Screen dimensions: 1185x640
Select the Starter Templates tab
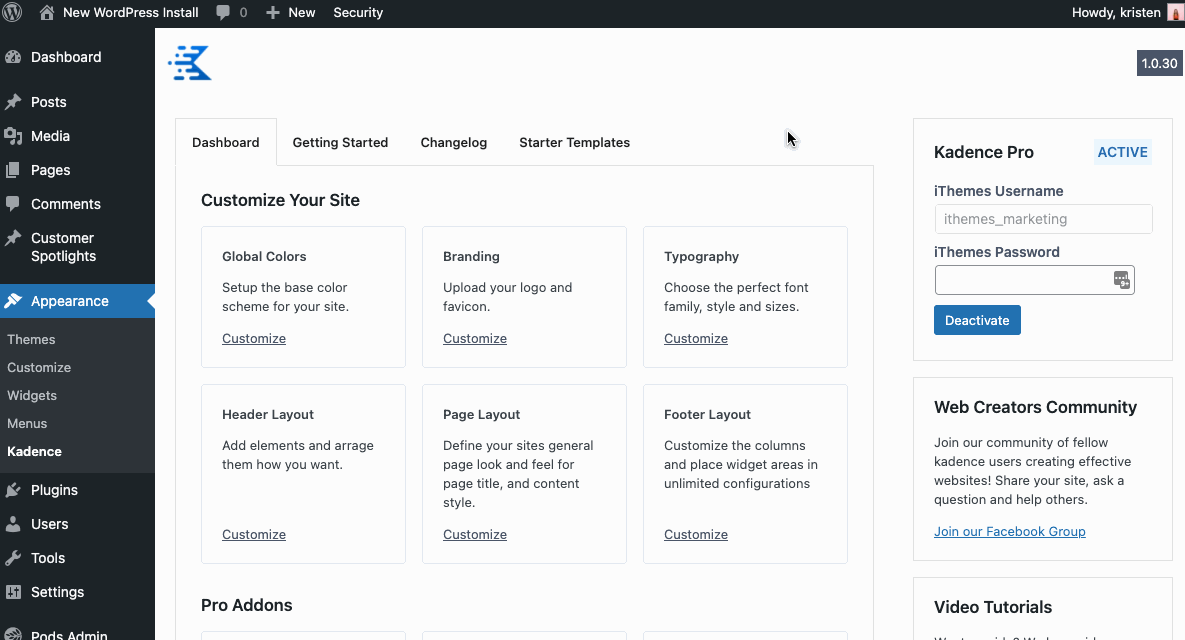[574, 143]
